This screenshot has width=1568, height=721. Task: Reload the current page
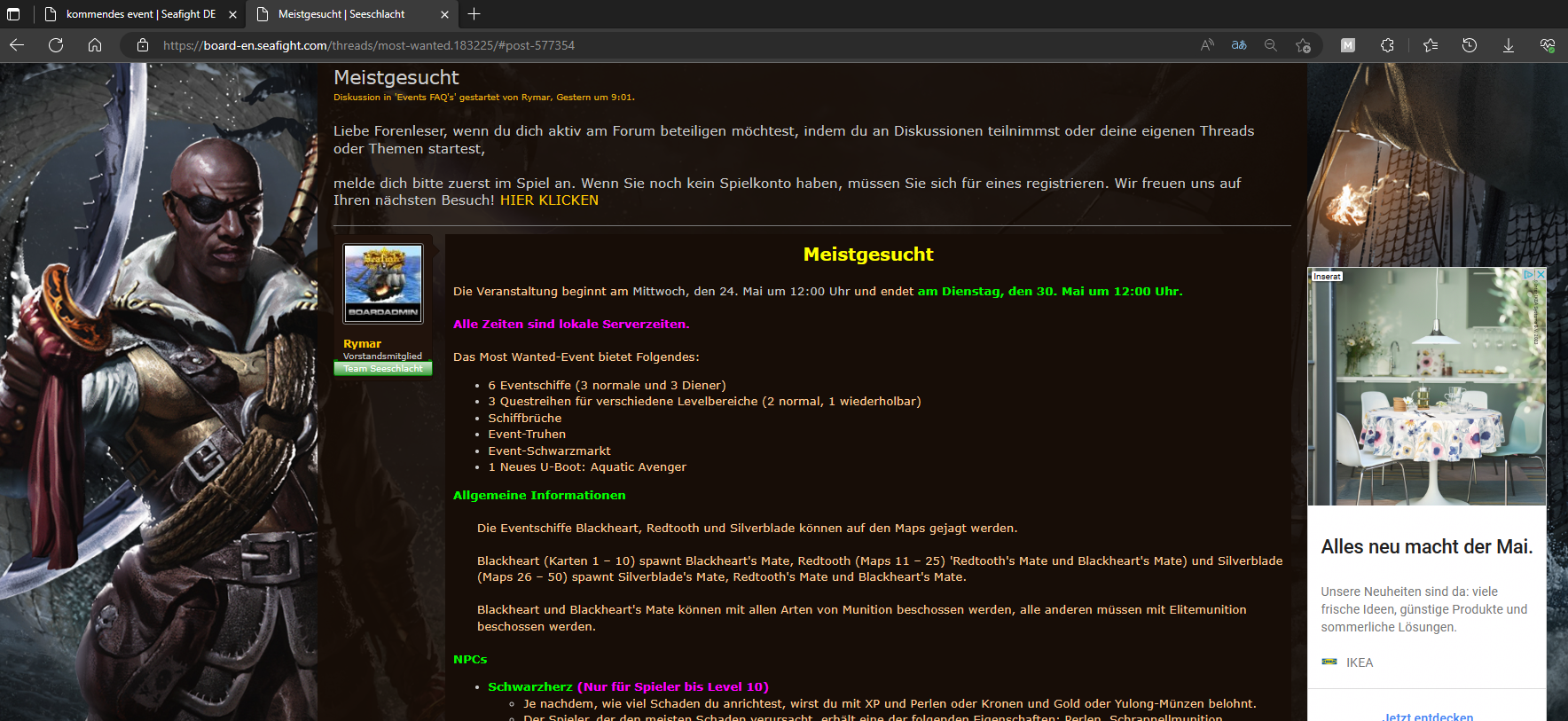(x=56, y=45)
